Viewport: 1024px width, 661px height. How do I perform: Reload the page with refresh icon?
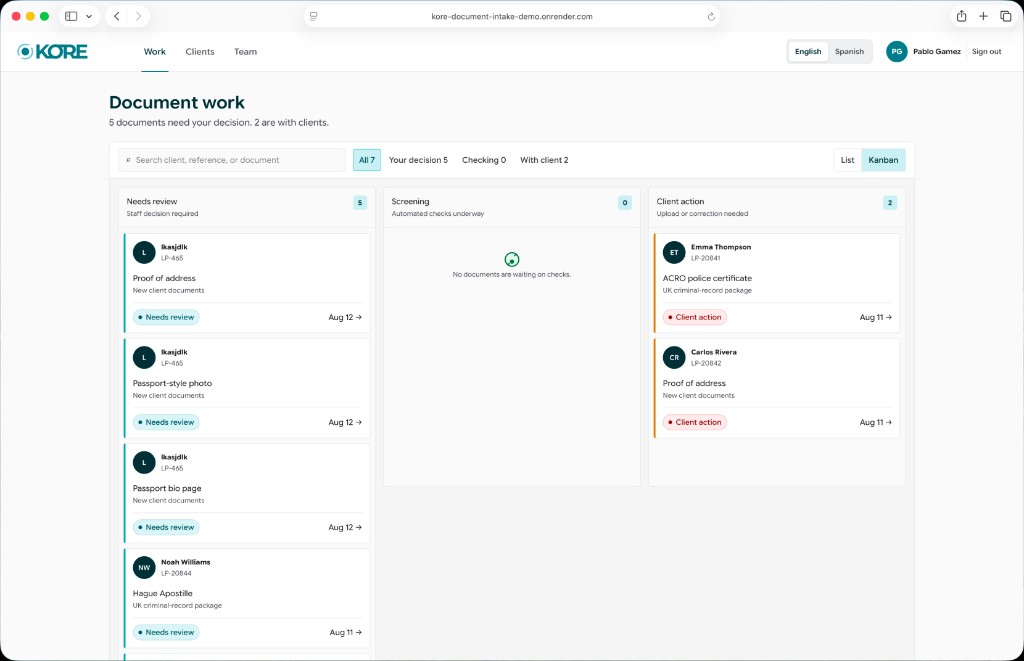click(x=711, y=16)
